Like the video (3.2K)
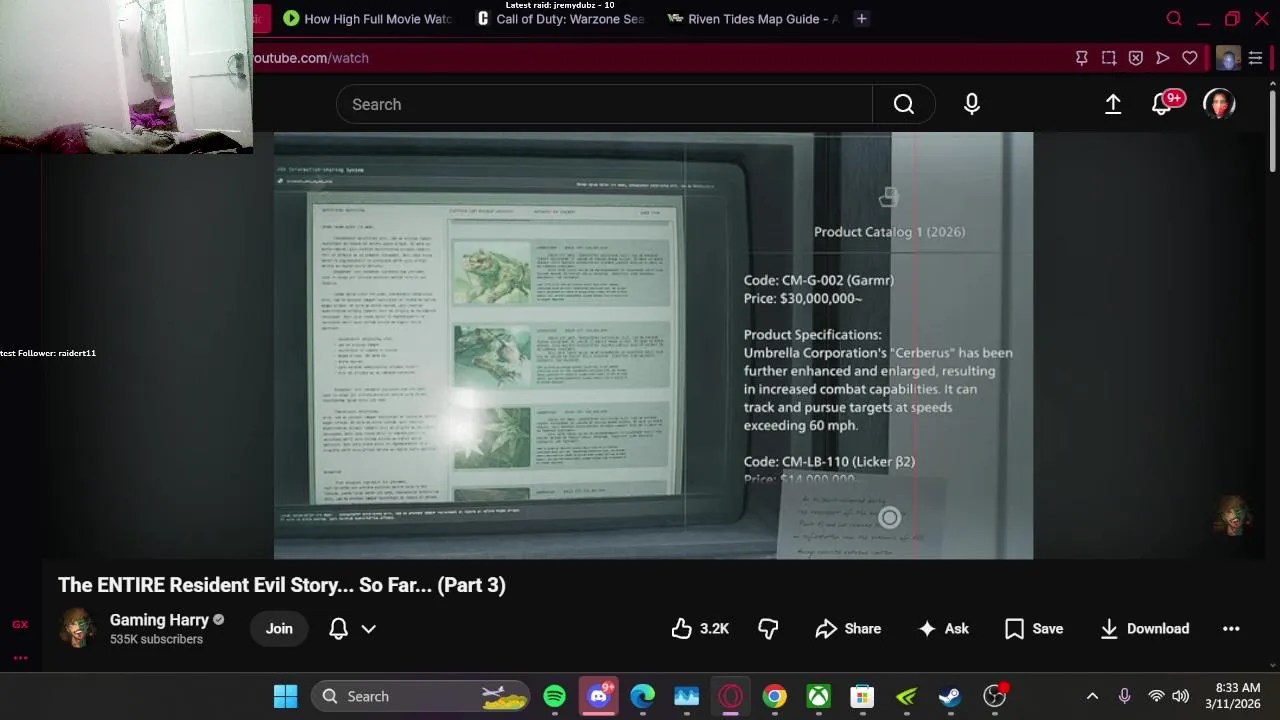 coord(700,628)
